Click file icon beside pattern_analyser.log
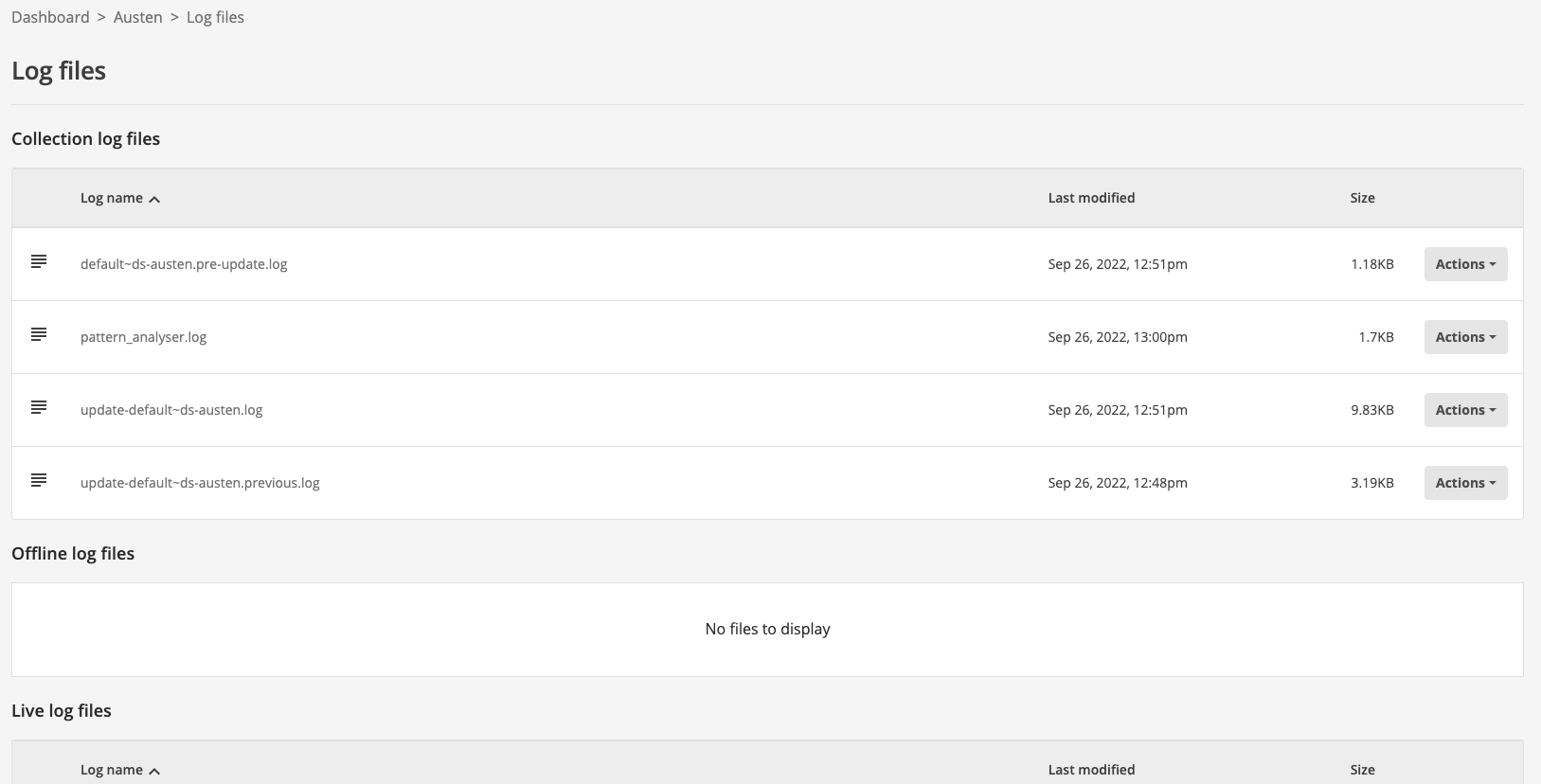The image size is (1541, 784). (39, 334)
